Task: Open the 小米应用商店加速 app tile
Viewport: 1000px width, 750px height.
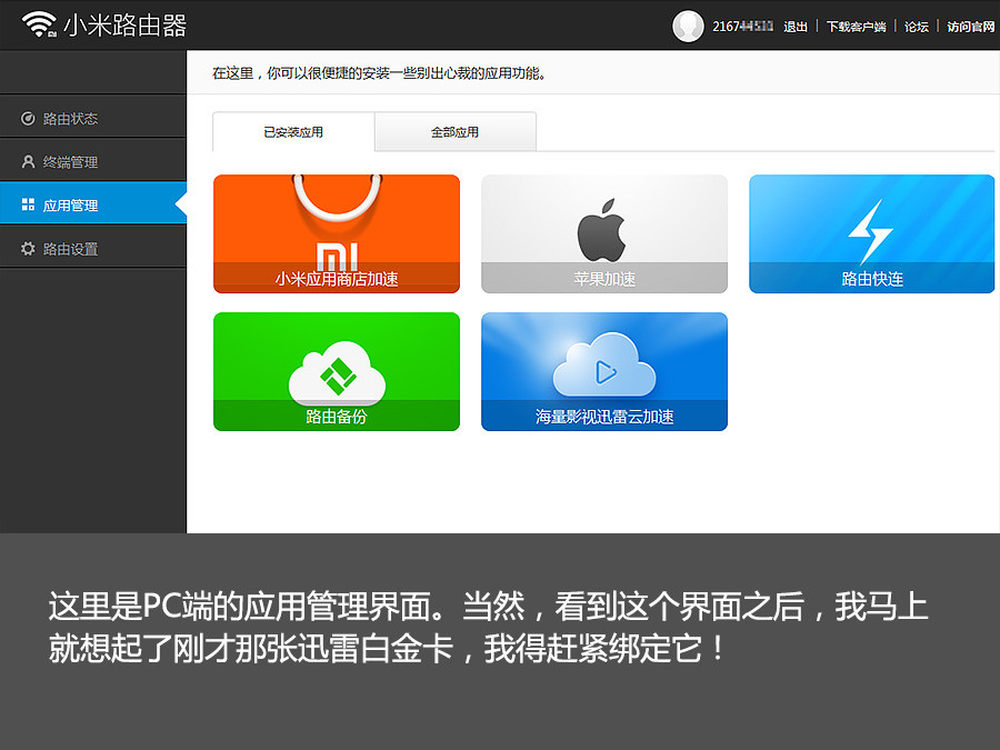Action: [x=336, y=234]
